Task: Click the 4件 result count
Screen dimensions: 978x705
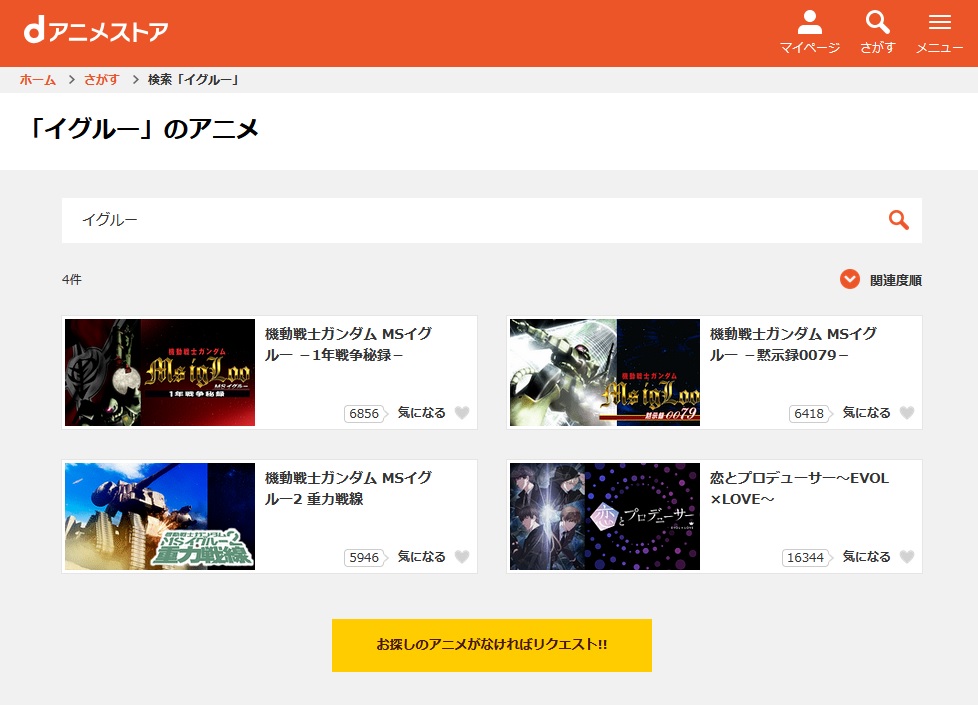Action: pyautogui.click(x=72, y=280)
